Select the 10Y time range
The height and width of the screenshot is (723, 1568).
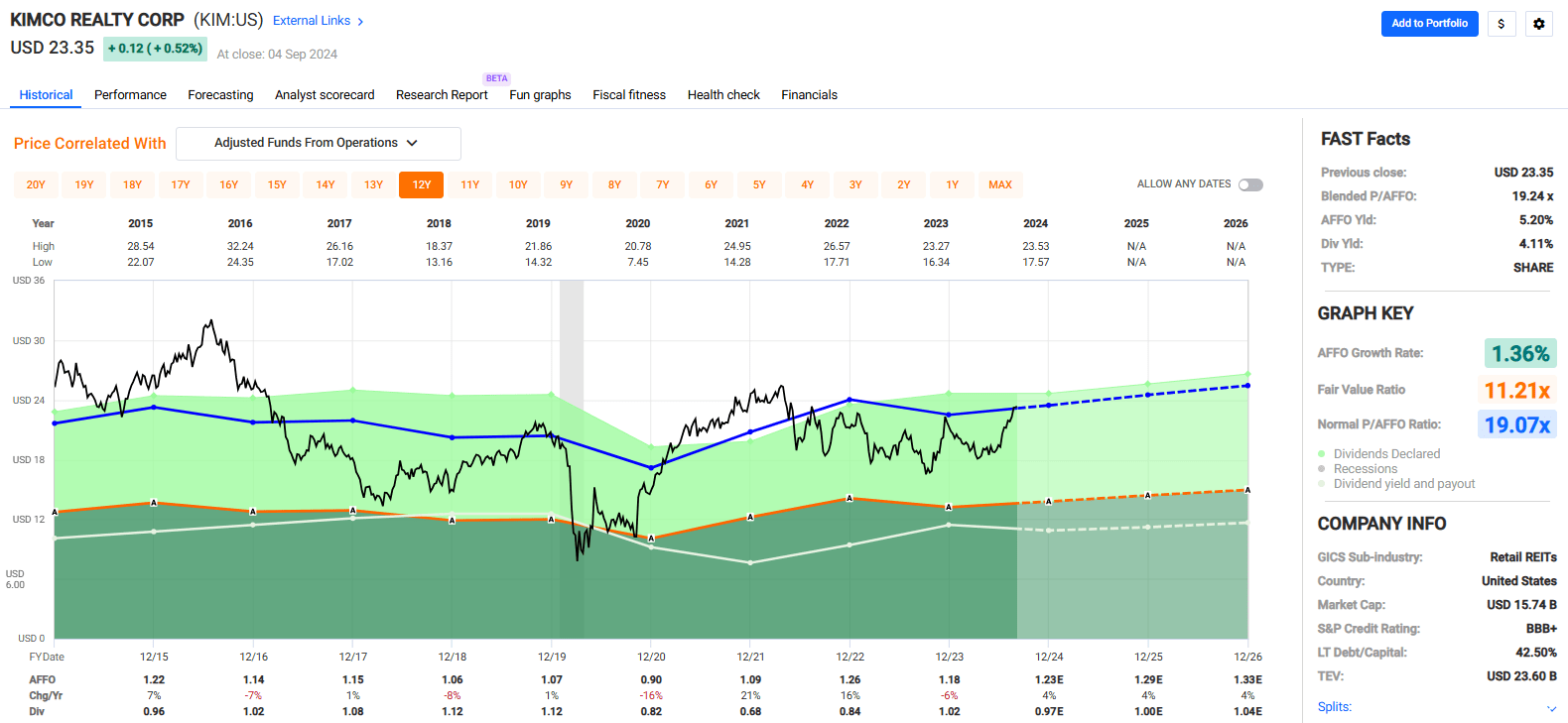518,184
